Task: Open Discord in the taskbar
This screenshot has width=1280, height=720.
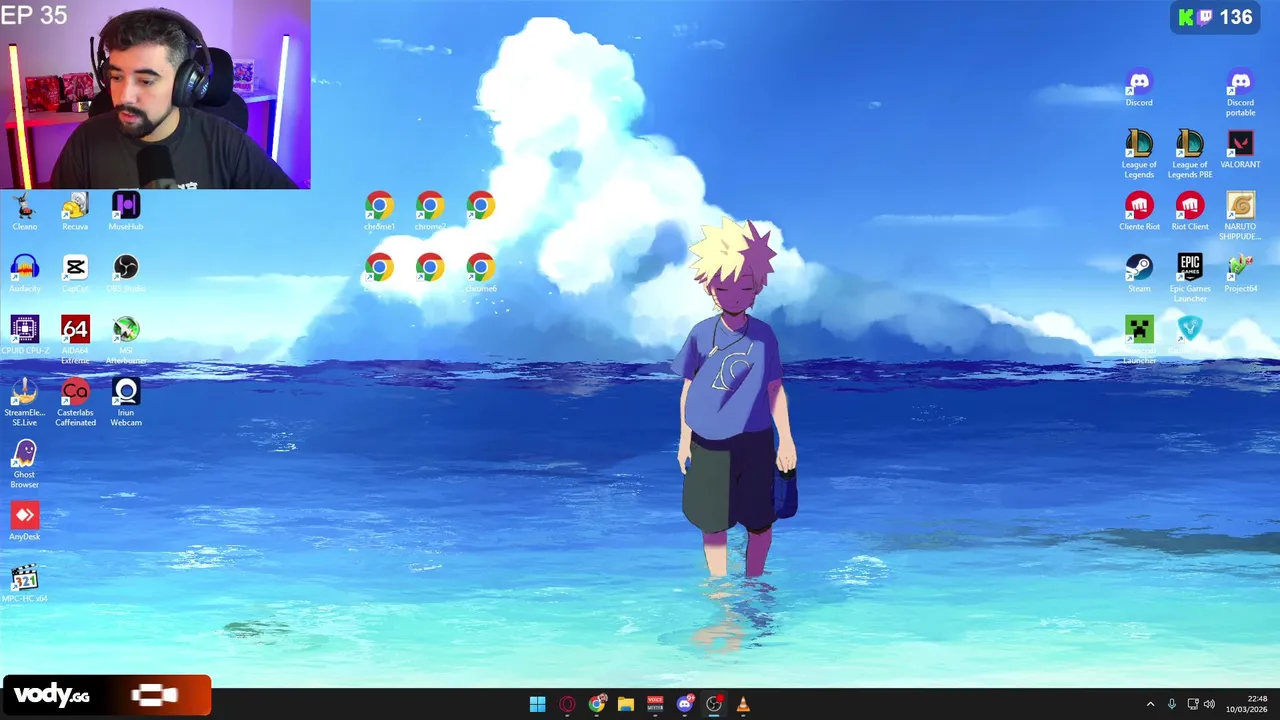Action: click(685, 704)
